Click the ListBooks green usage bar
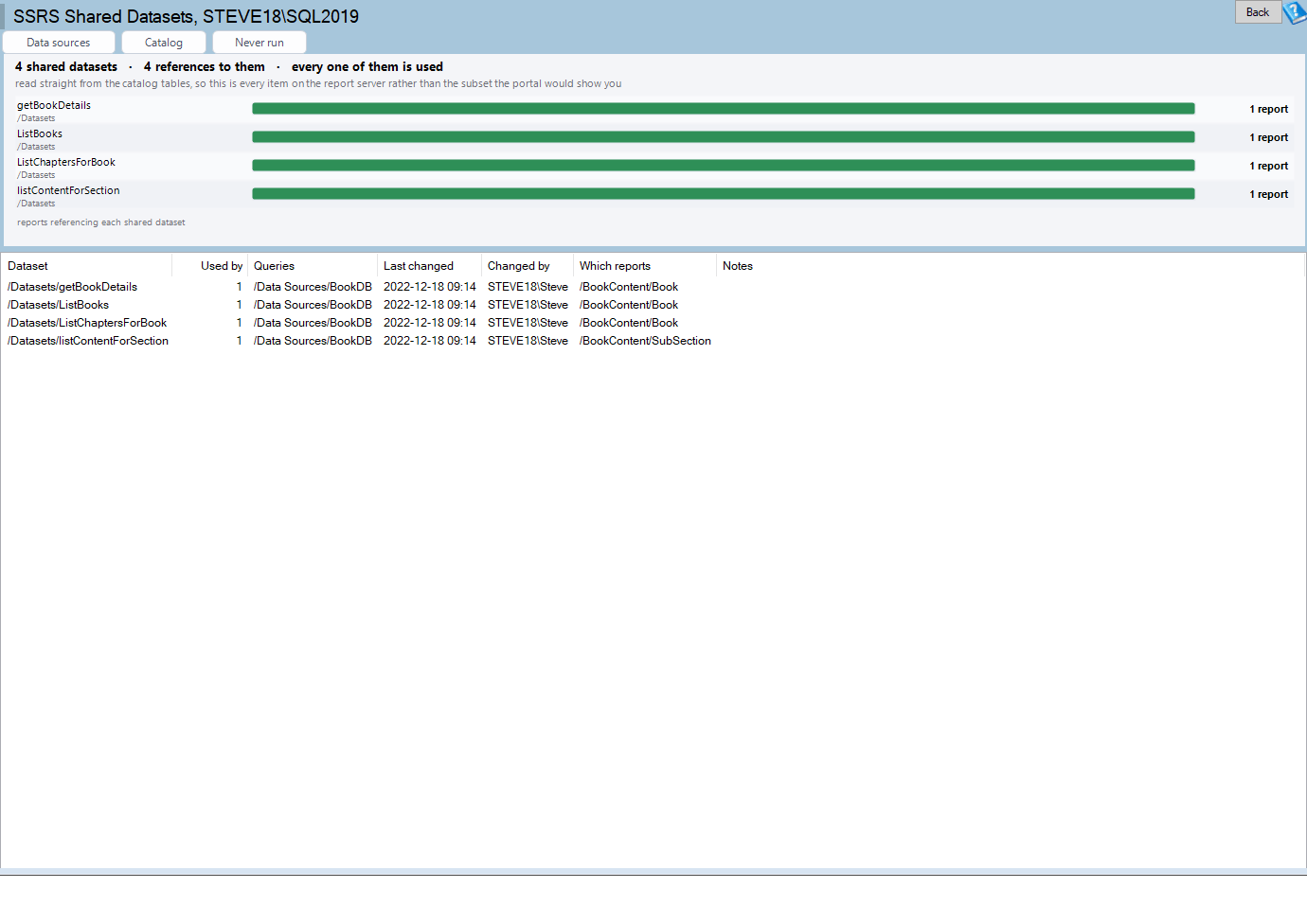 coord(724,137)
